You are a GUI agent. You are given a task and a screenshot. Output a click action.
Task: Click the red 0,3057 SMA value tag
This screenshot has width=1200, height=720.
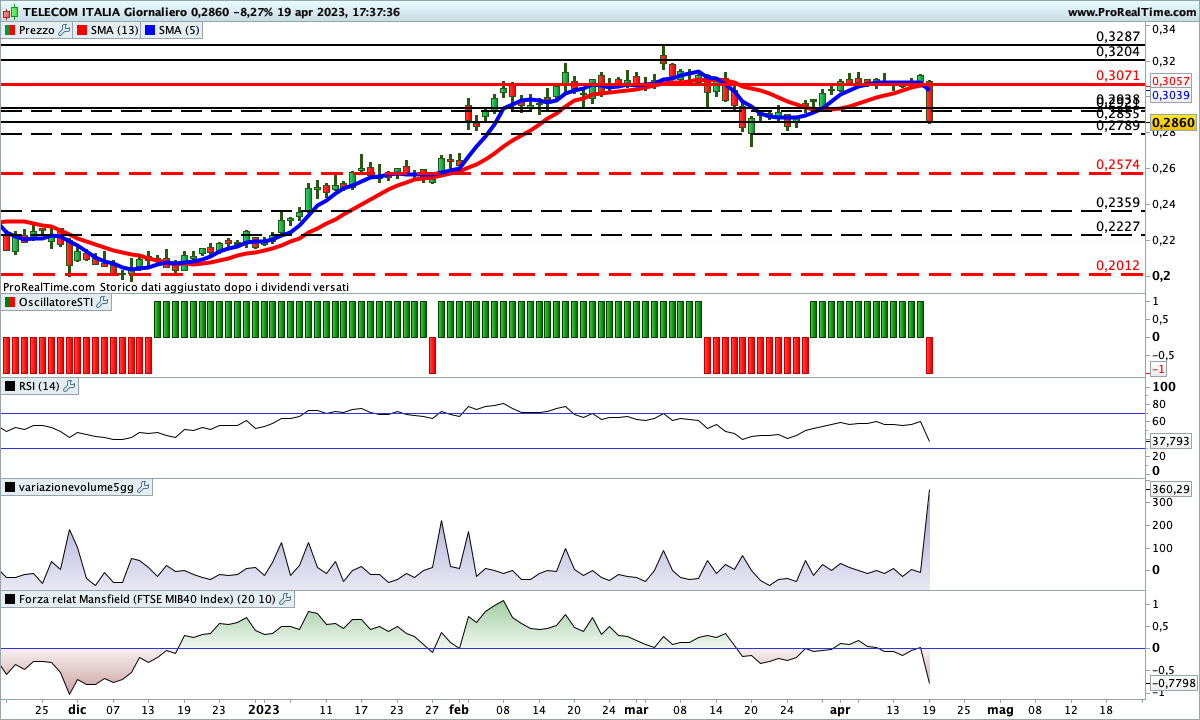pos(1171,81)
